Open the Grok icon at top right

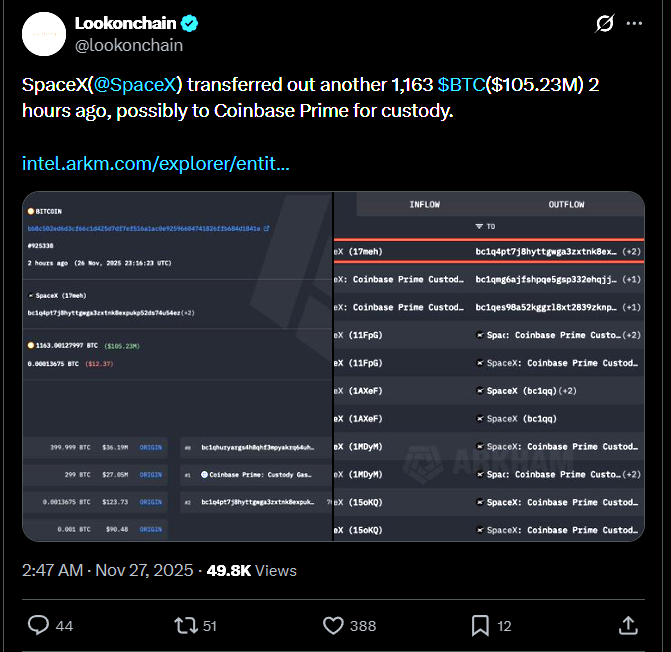pyautogui.click(x=604, y=24)
